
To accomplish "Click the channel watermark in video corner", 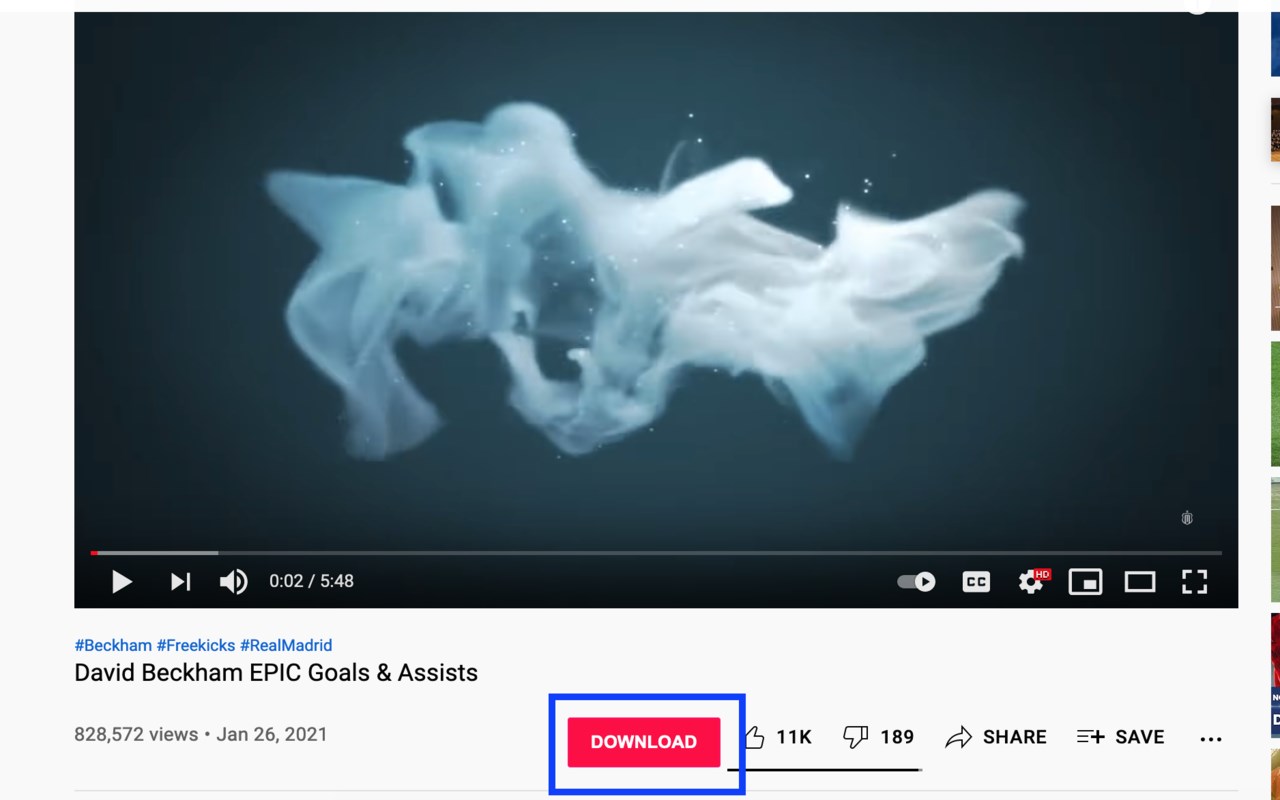I will (1187, 518).
